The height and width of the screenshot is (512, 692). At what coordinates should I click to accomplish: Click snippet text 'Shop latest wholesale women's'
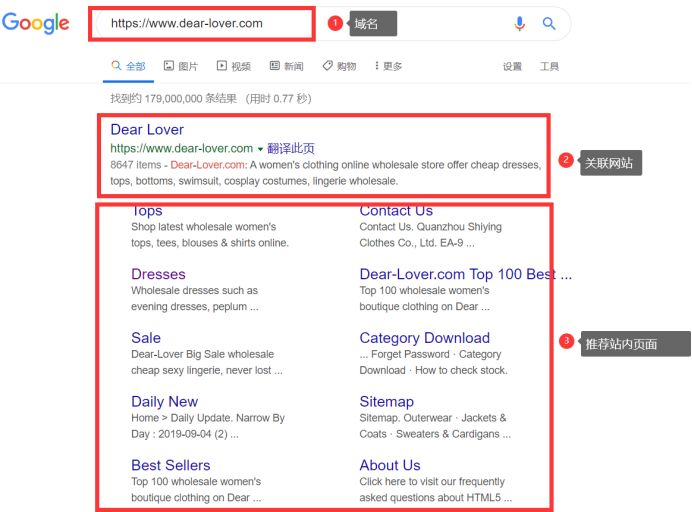(x=203, y=227)
